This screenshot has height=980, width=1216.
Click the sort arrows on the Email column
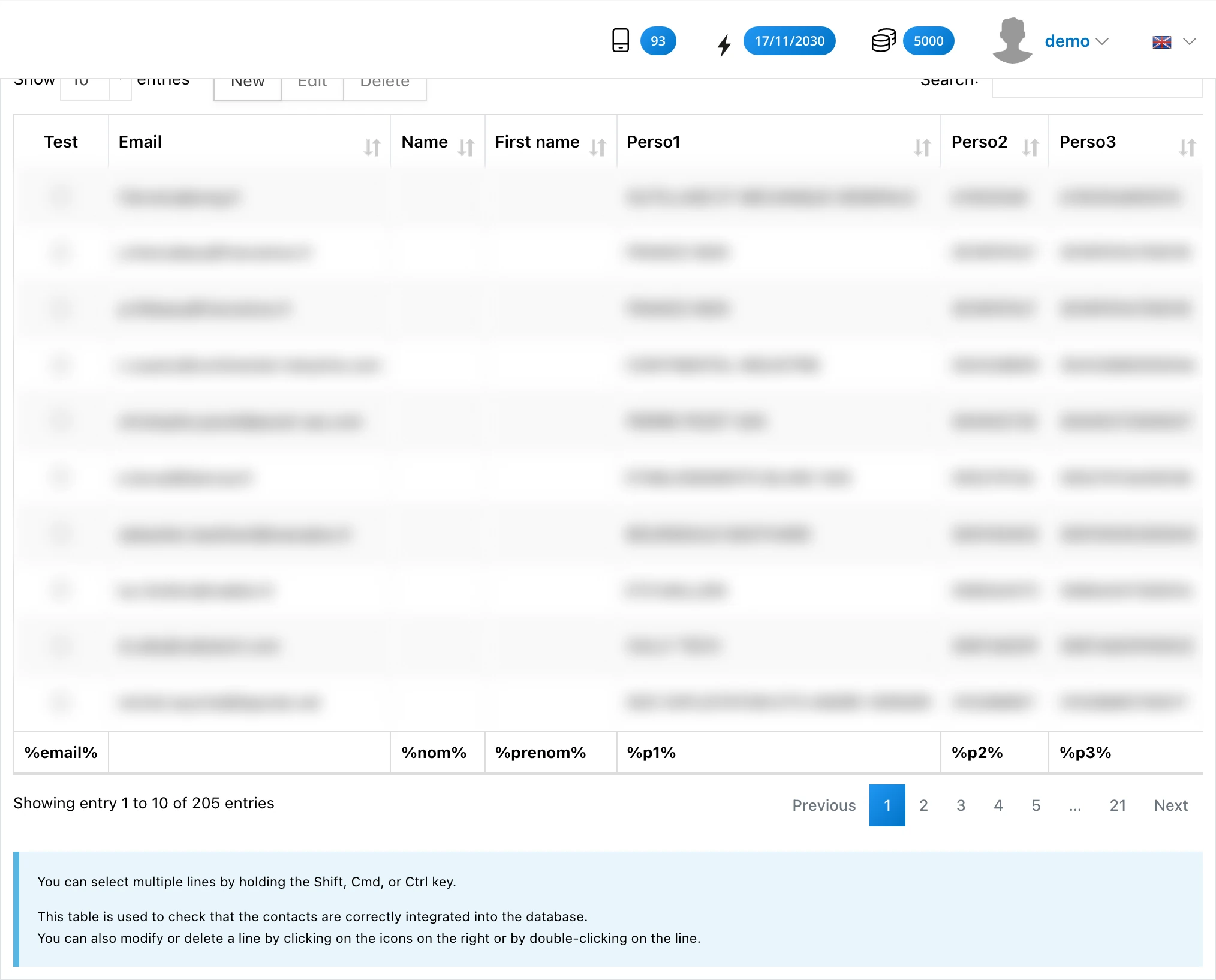tap(372, 147)
